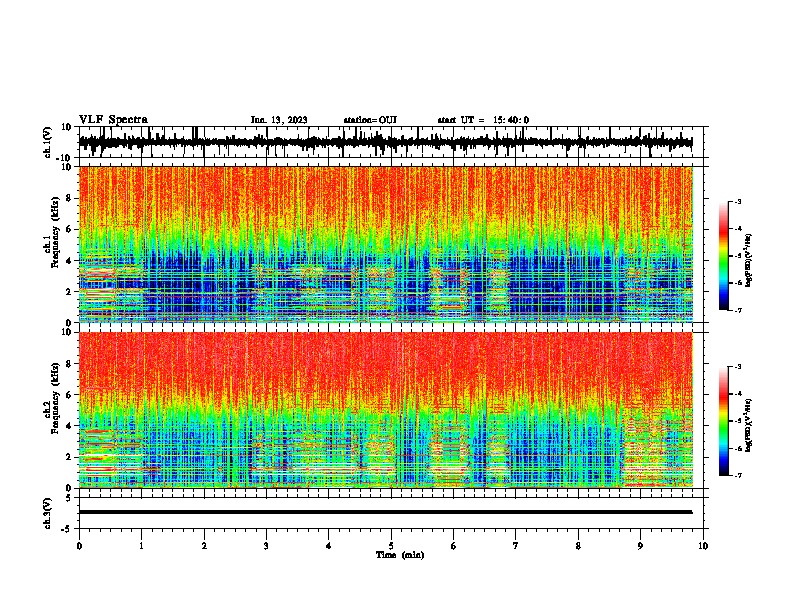Click the 'station=OUI' header label
The image size is (792, 612).
coord(370,120)
